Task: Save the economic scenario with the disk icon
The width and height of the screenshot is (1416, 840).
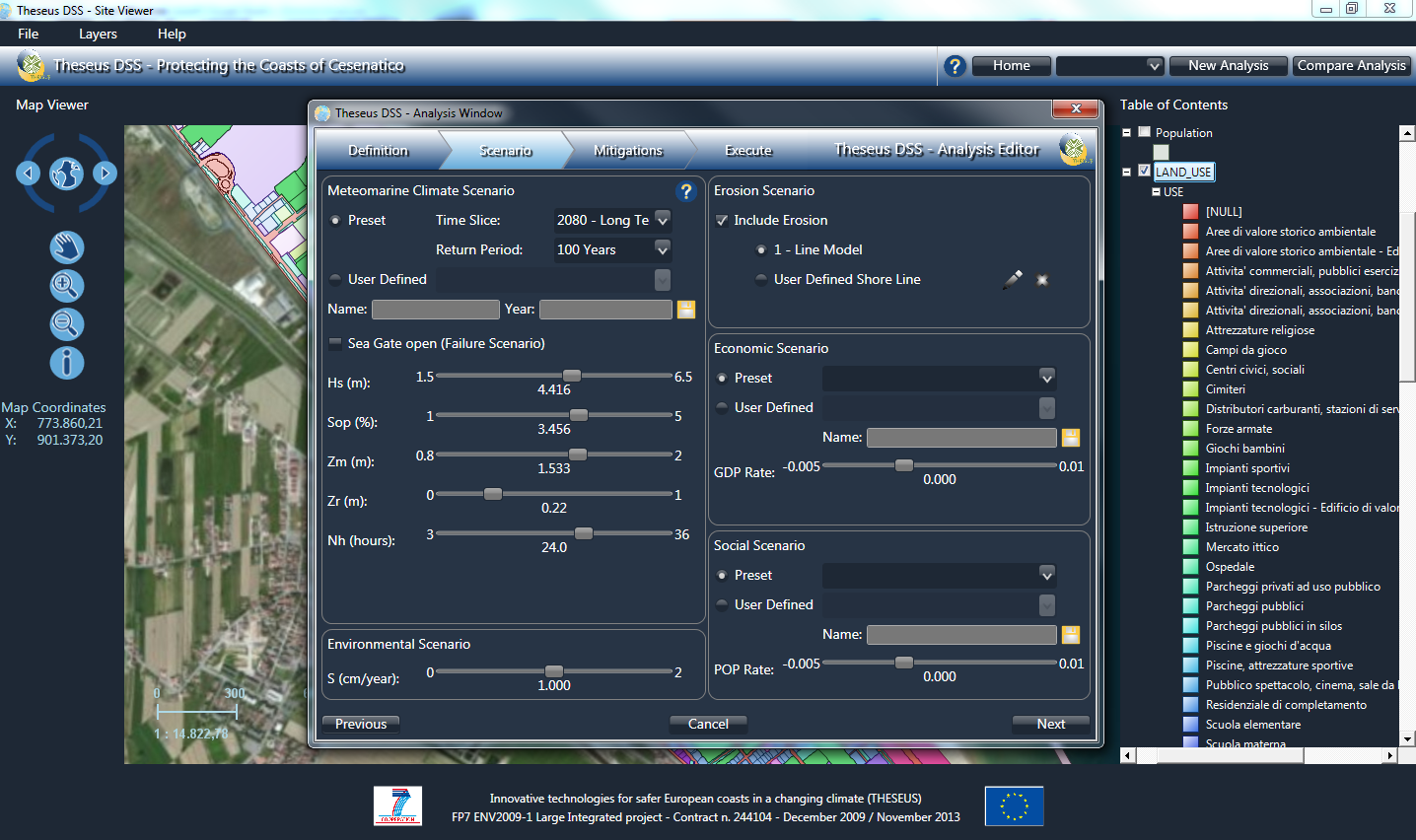Action: (1071, 438)
